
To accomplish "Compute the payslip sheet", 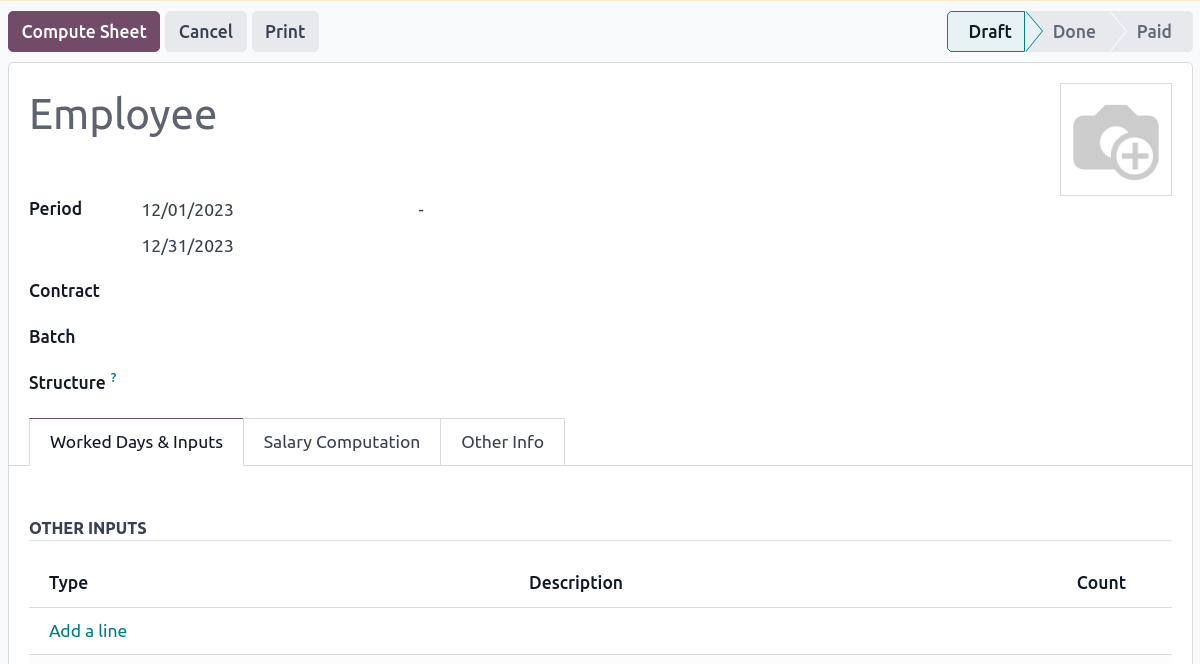I will pos(84,31).
